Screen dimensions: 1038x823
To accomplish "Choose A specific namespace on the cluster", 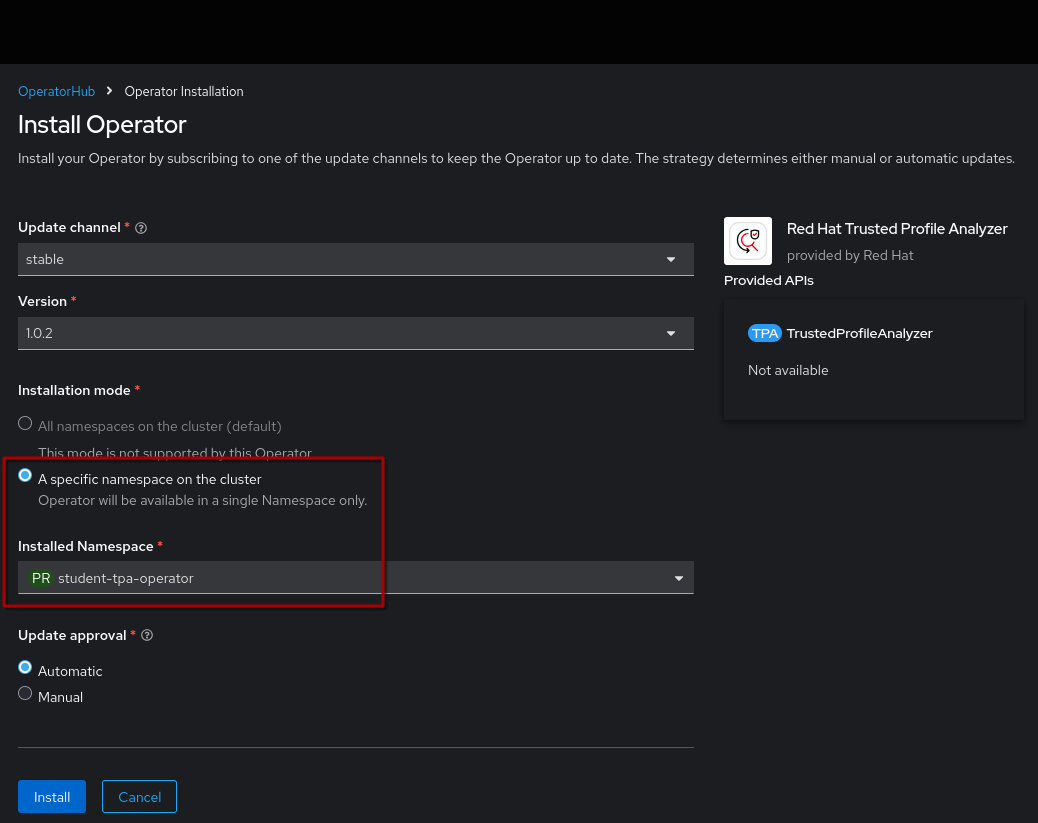I will pos(26,476).
